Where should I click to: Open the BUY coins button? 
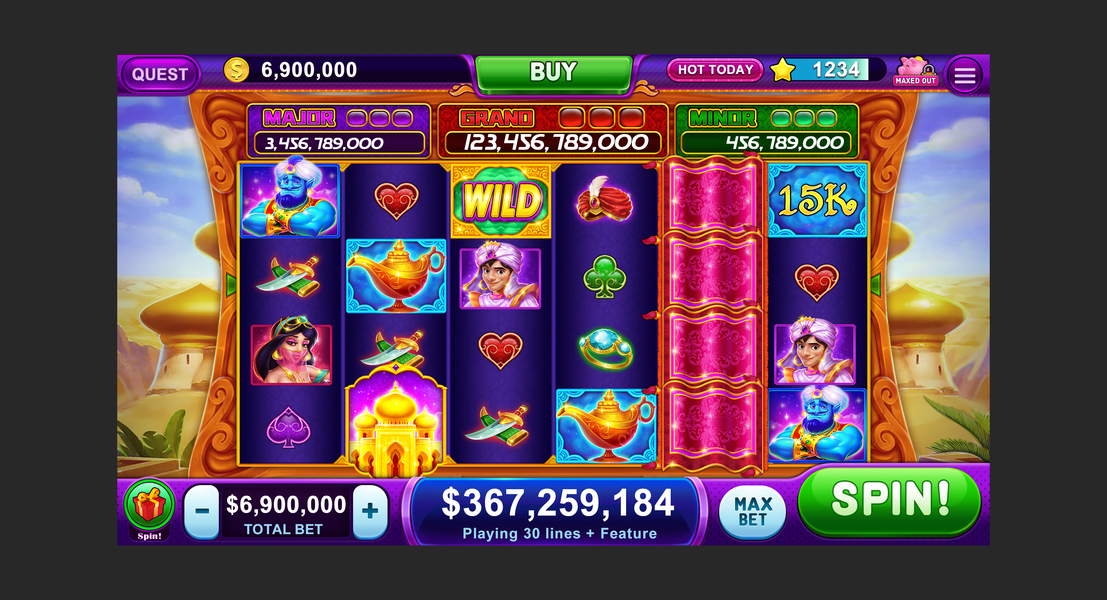coord(553,73)
